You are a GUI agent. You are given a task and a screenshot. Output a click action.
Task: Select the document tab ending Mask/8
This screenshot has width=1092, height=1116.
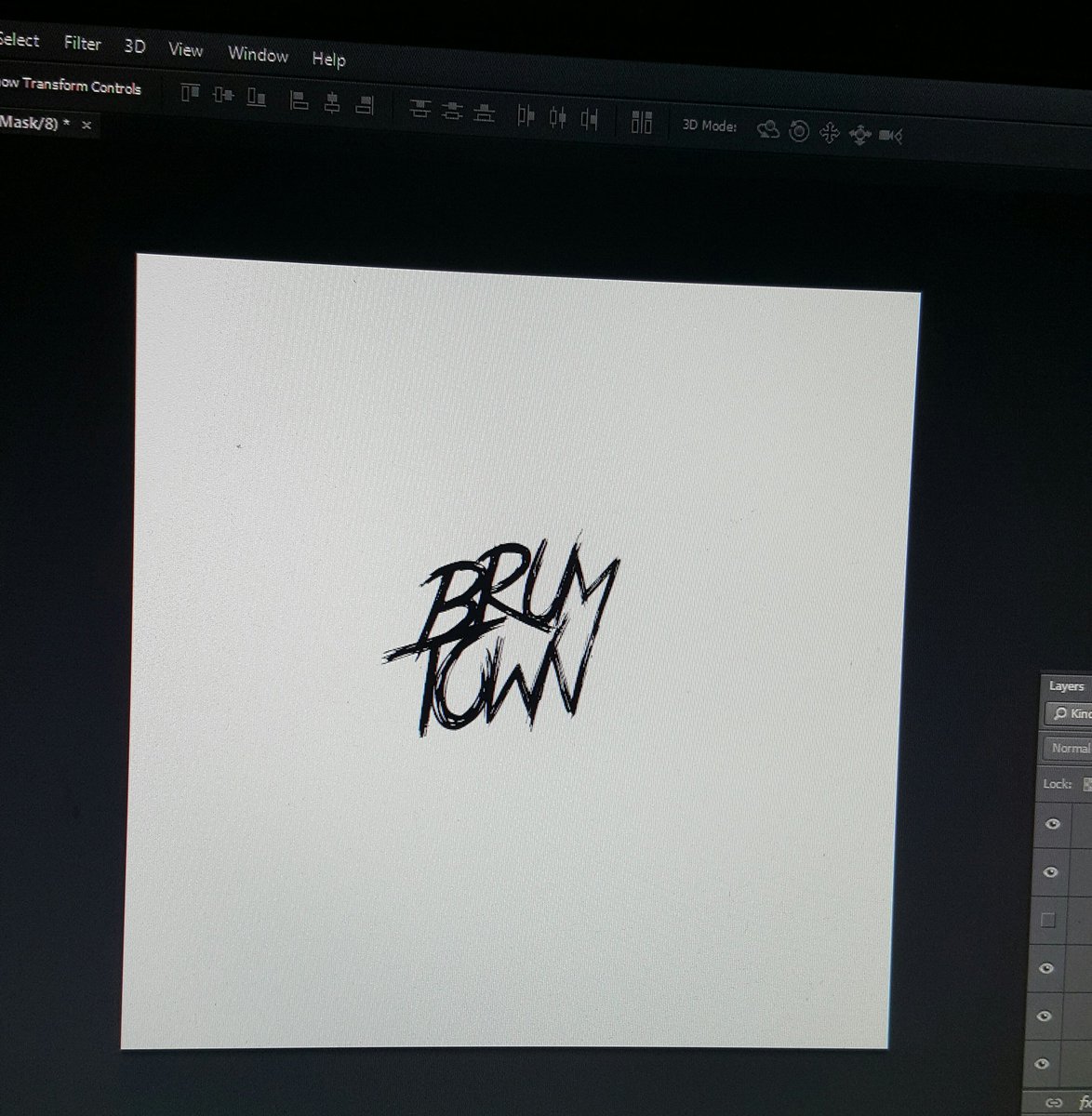(x=34, y=123)
